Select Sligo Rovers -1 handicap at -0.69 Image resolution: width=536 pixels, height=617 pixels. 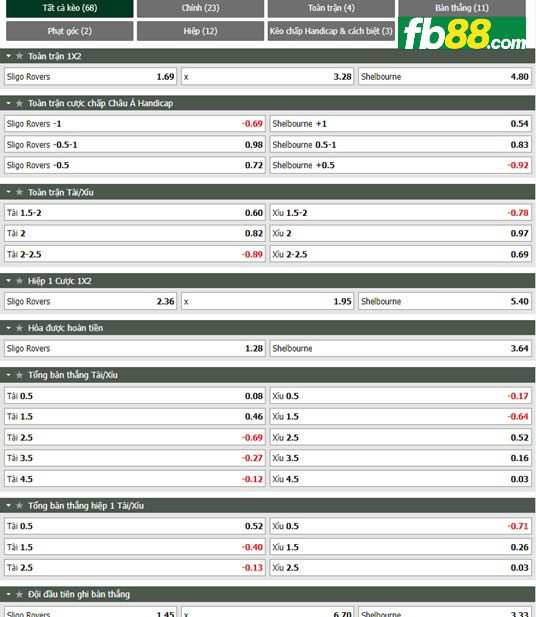(135, 124)
